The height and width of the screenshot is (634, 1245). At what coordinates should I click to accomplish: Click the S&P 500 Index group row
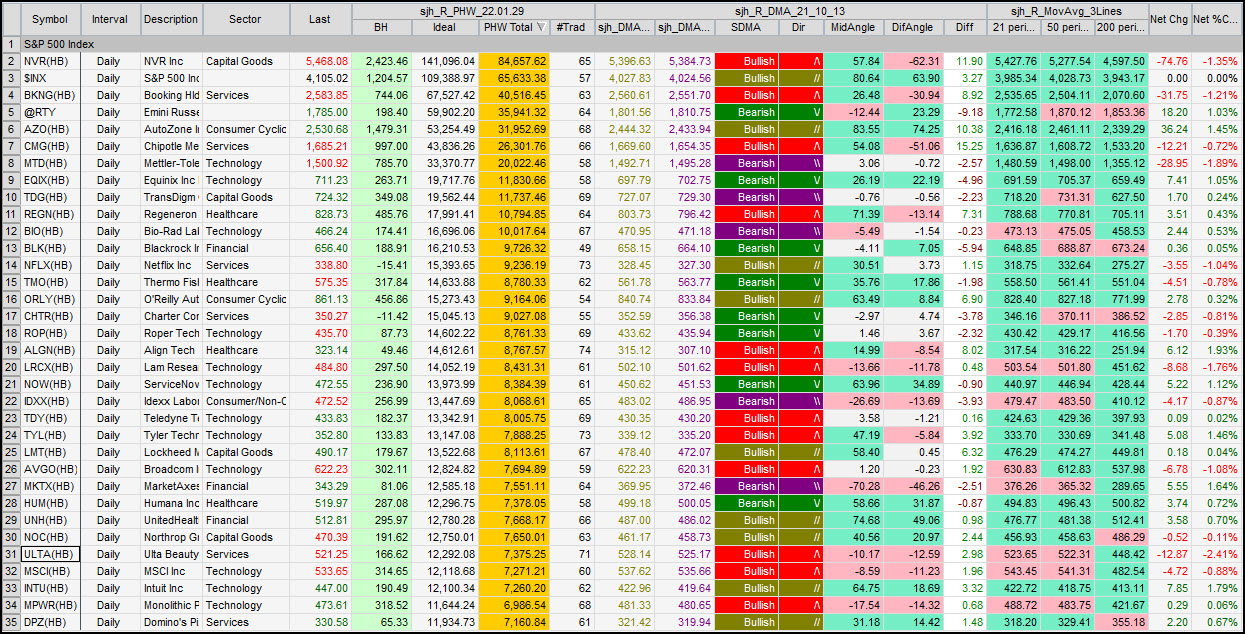click(632, 45)
